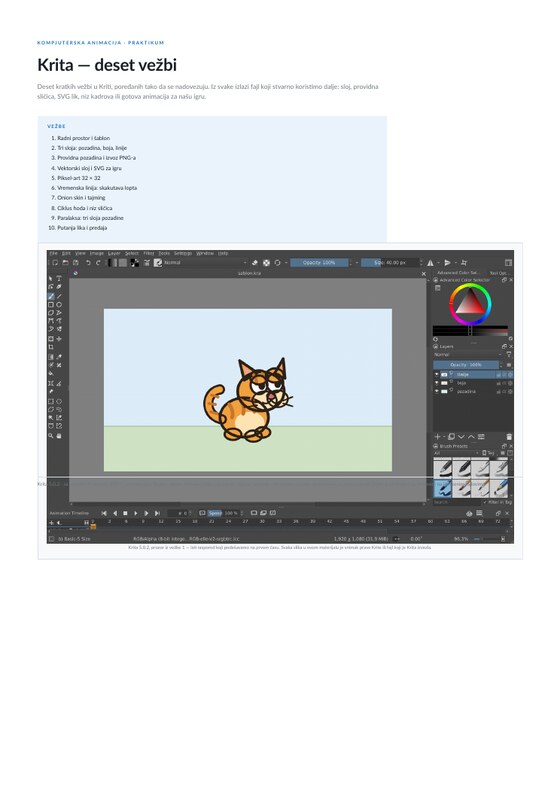Open File menu

tap(53, 253)
